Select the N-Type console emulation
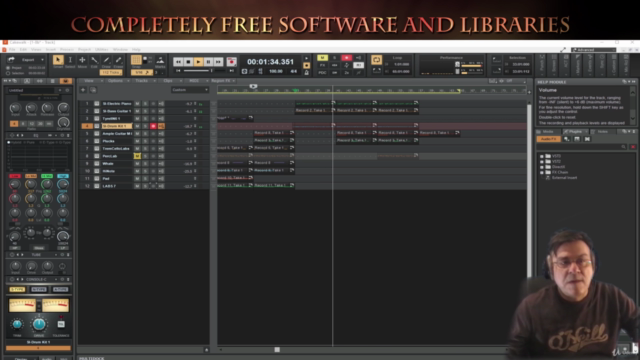 point(39,289)
